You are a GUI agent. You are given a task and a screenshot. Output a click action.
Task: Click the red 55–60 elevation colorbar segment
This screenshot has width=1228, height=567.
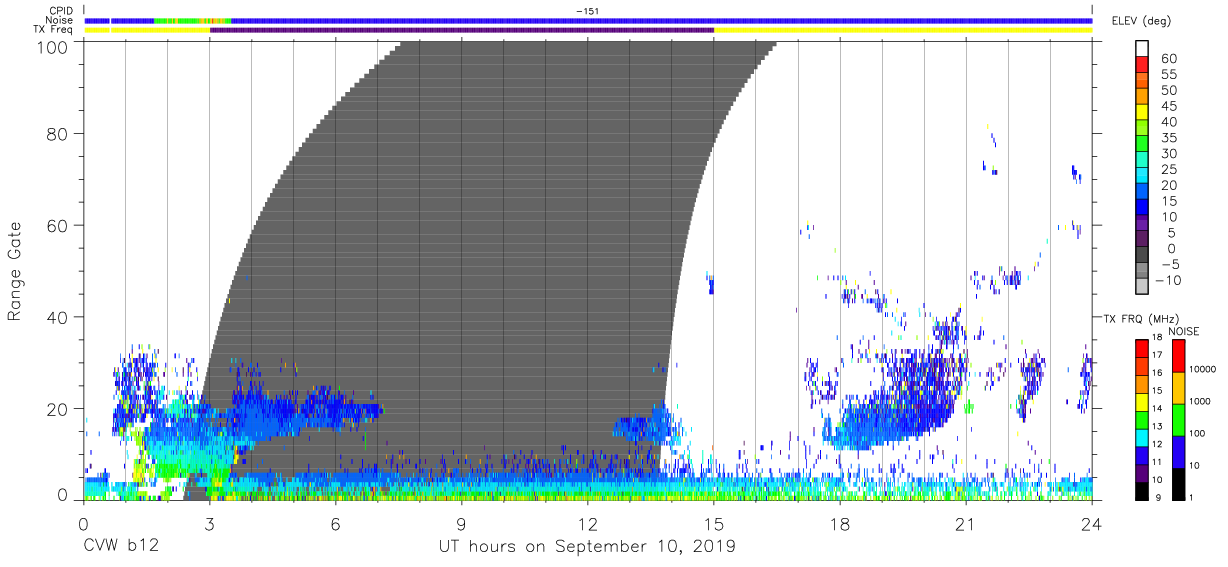point(1142,65)
